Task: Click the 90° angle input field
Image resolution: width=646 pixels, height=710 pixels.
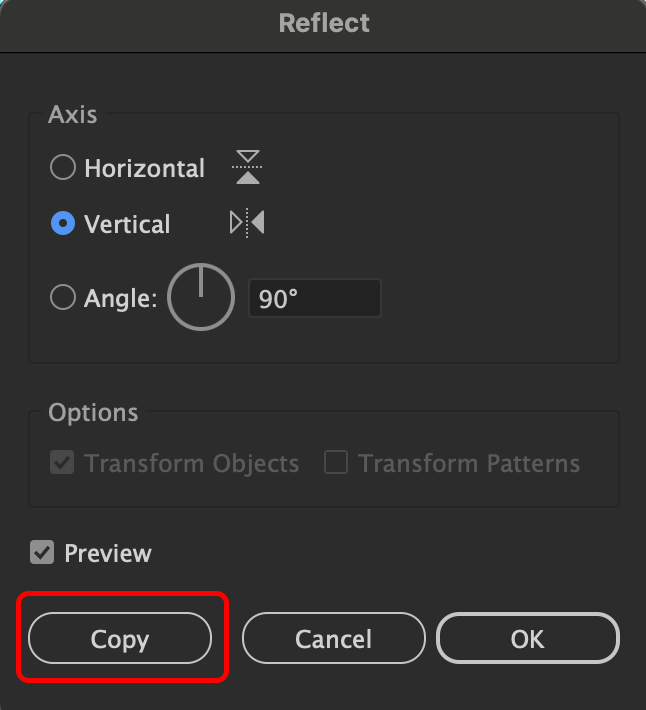Action: (314, 299)
